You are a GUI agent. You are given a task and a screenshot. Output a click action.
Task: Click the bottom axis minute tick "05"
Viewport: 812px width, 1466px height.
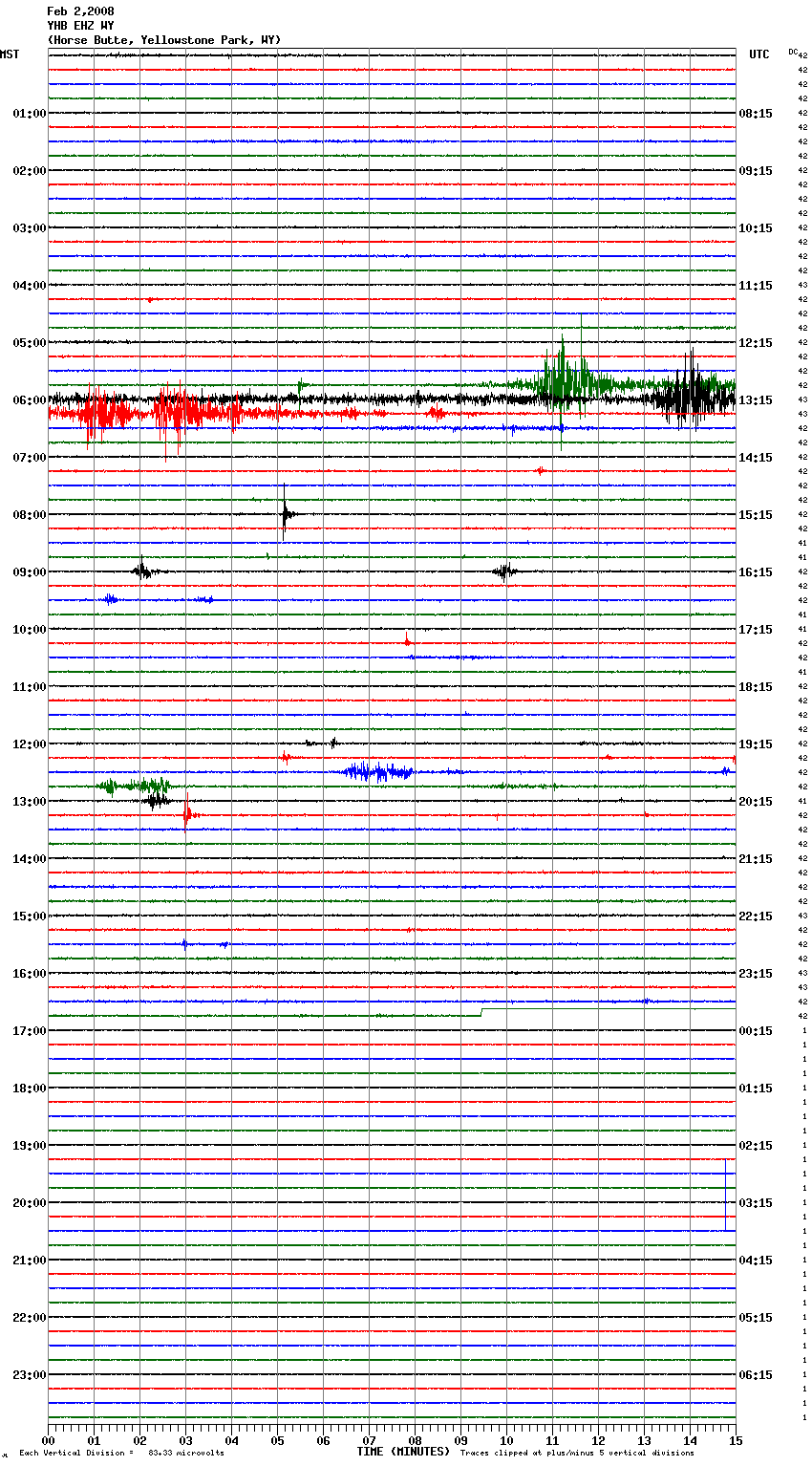[277, 1440]
